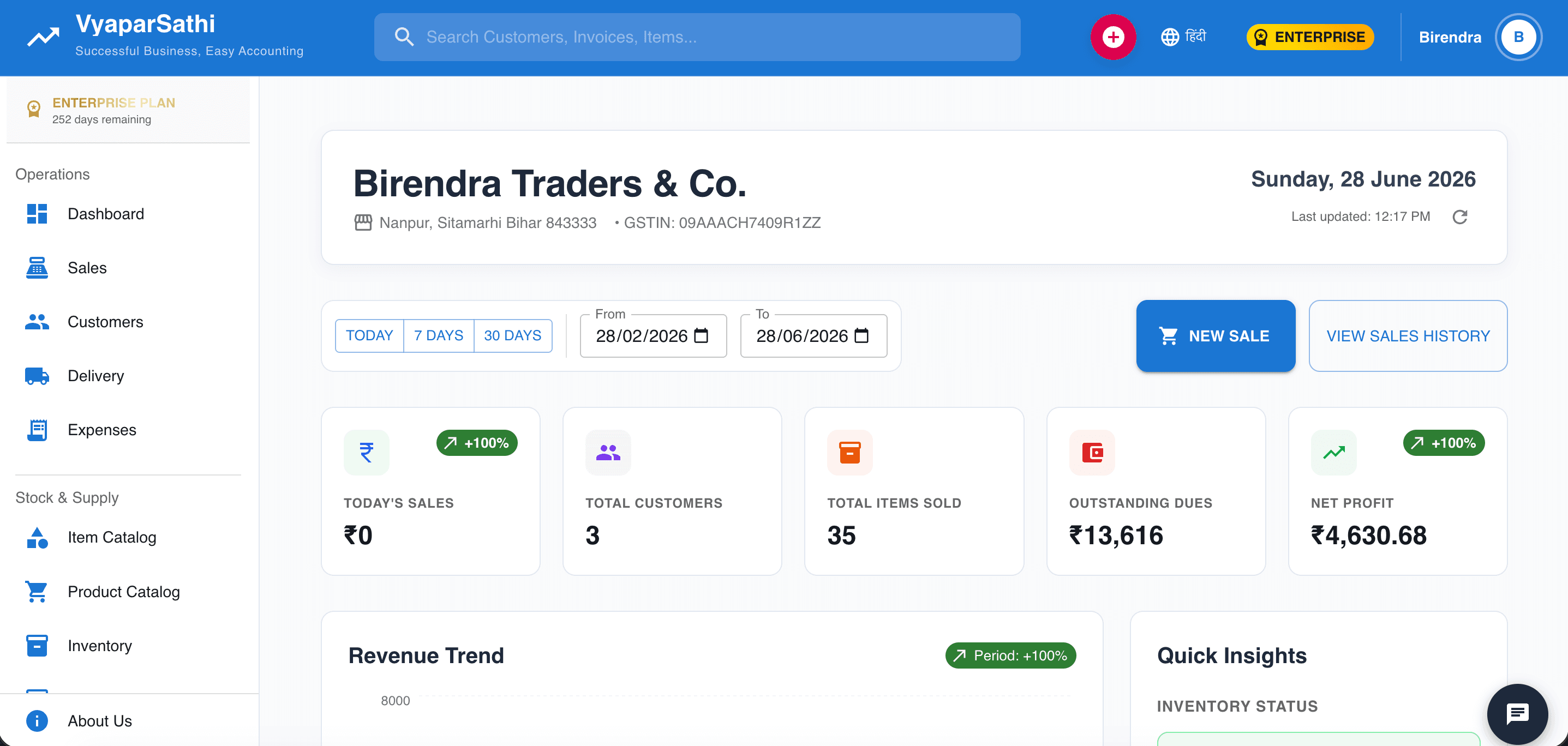Viewport: 1568px width, 746px height.
Task: Click 'Last updated: 12:17 PM' text
Action: click(x=1361, y=216)
